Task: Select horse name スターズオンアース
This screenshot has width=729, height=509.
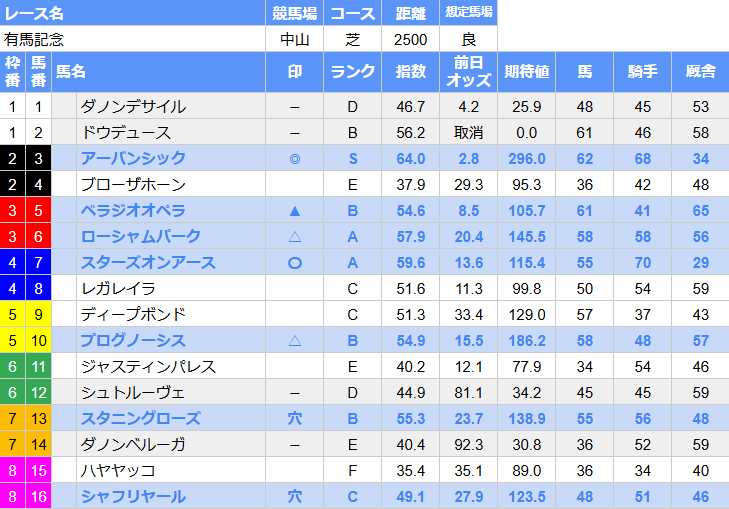Action: click(148, 263)
